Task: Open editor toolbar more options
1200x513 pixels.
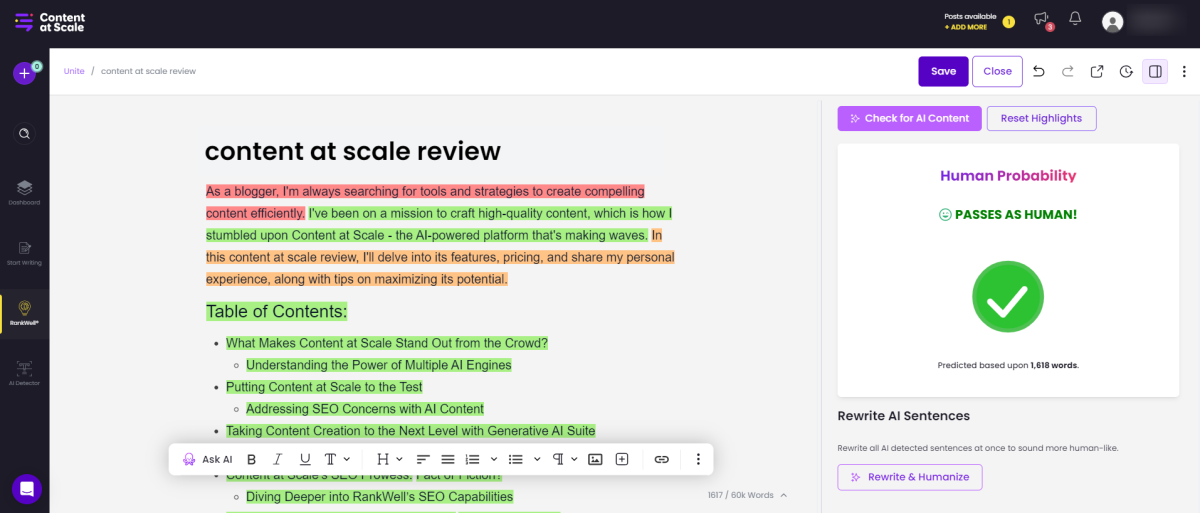Action: (698, 459)
